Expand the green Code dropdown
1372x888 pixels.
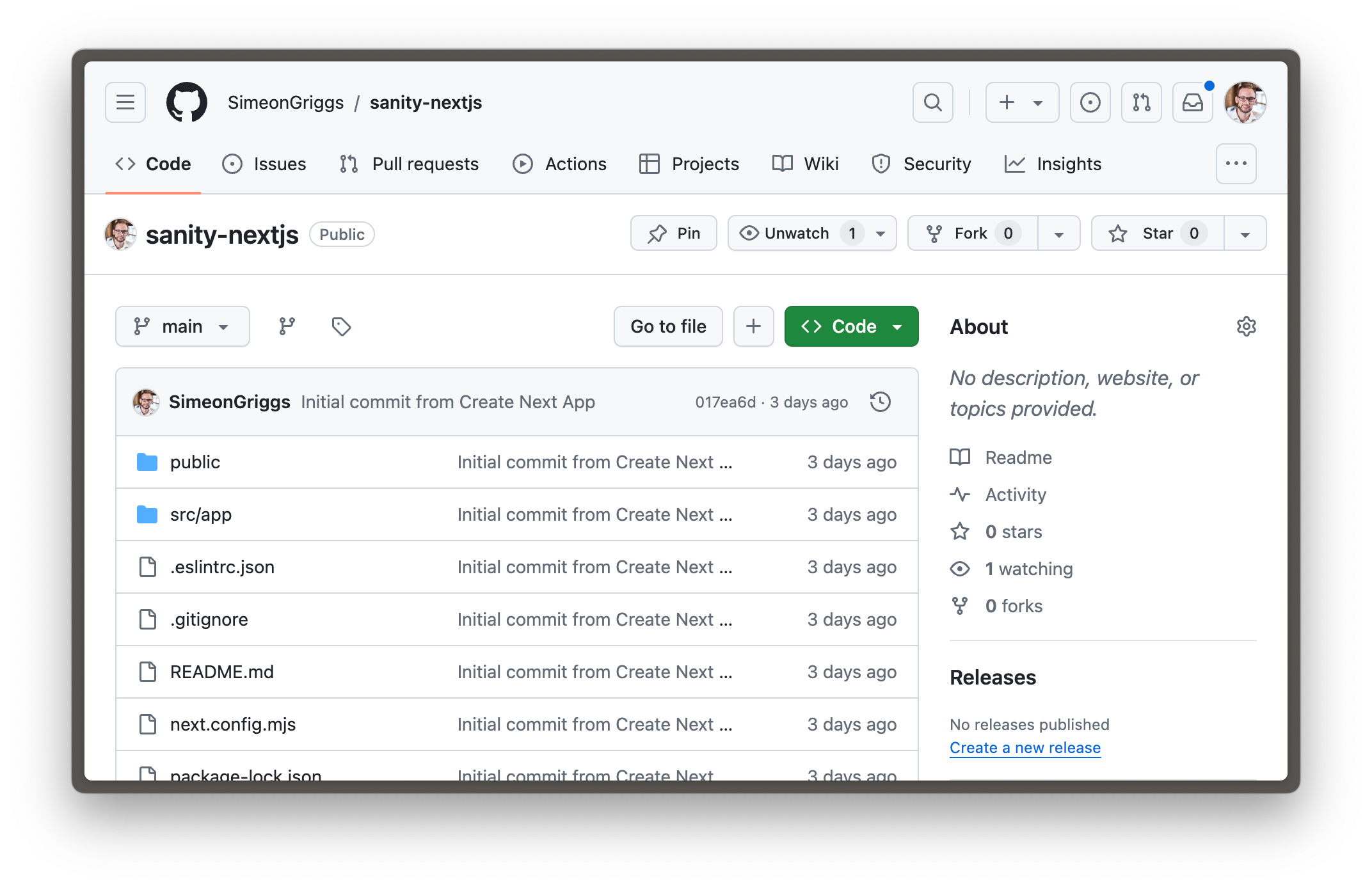tap(852, 326)
